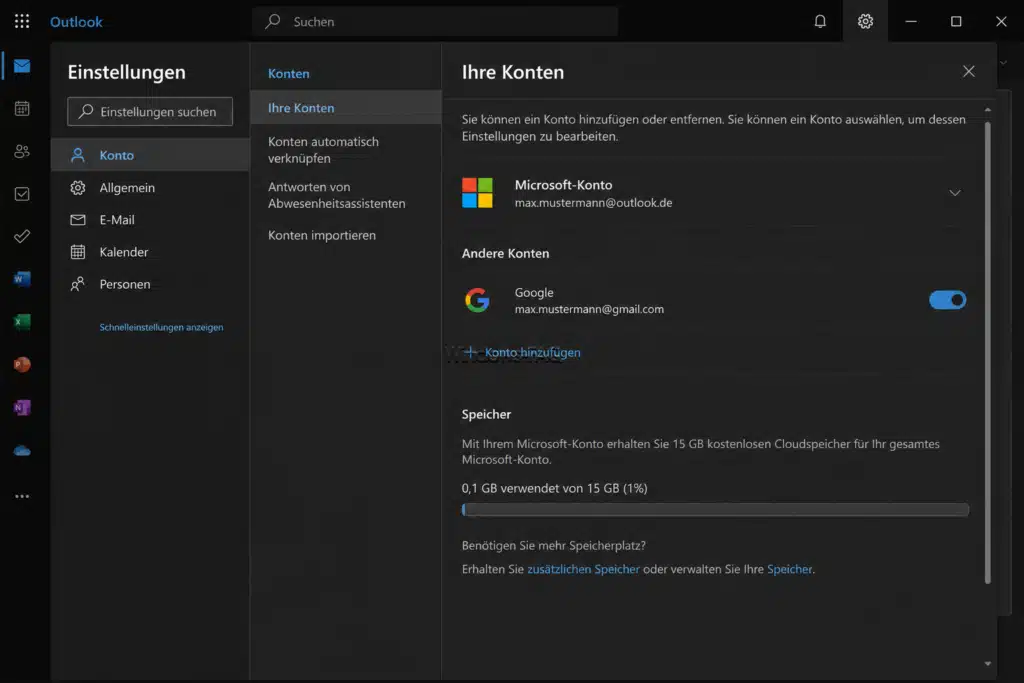Click the Benötigen Sie mehr Speicherplatz text

coord(554,545)
